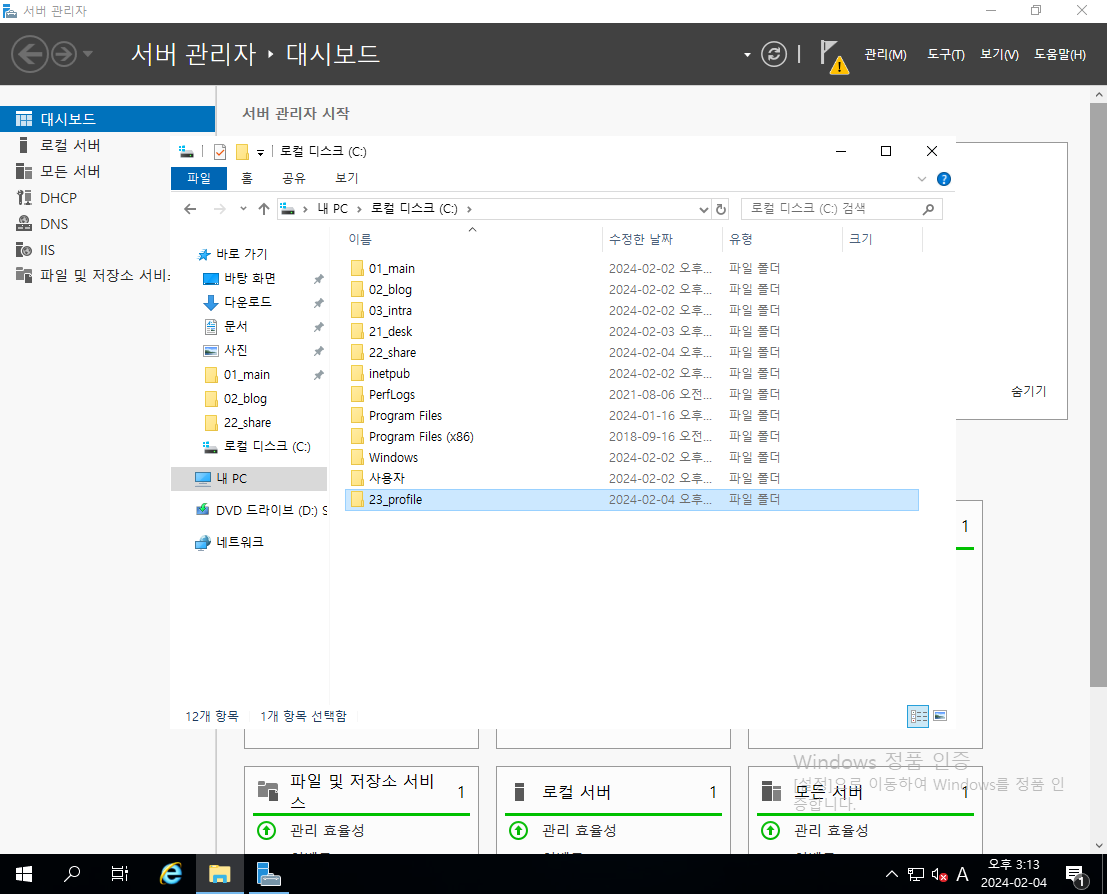Select the 03_intra folder
Screen dimensions: 1107x894
[x=632, y=311]
